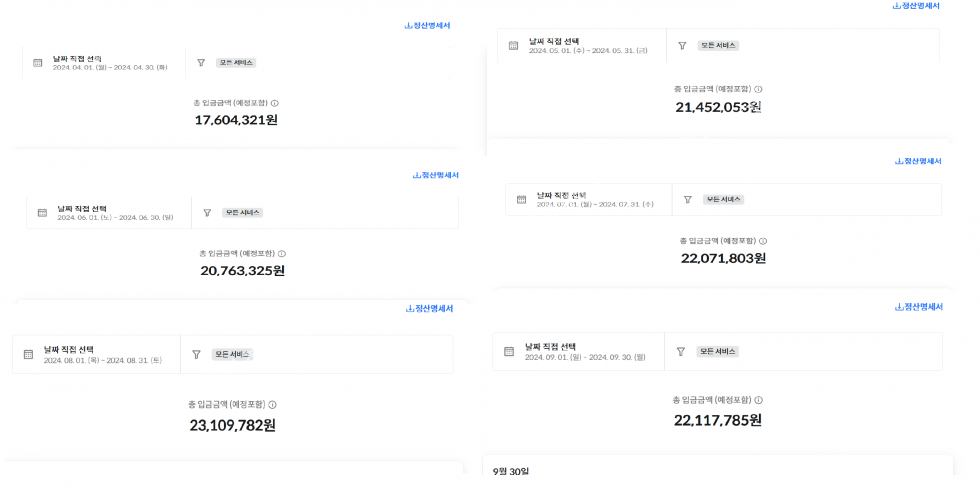The height and width of the screenshot is (499, 980).
Task: Open the calendar icon beside the 2024.09.01 date range
Action: [x=509, y=352]
